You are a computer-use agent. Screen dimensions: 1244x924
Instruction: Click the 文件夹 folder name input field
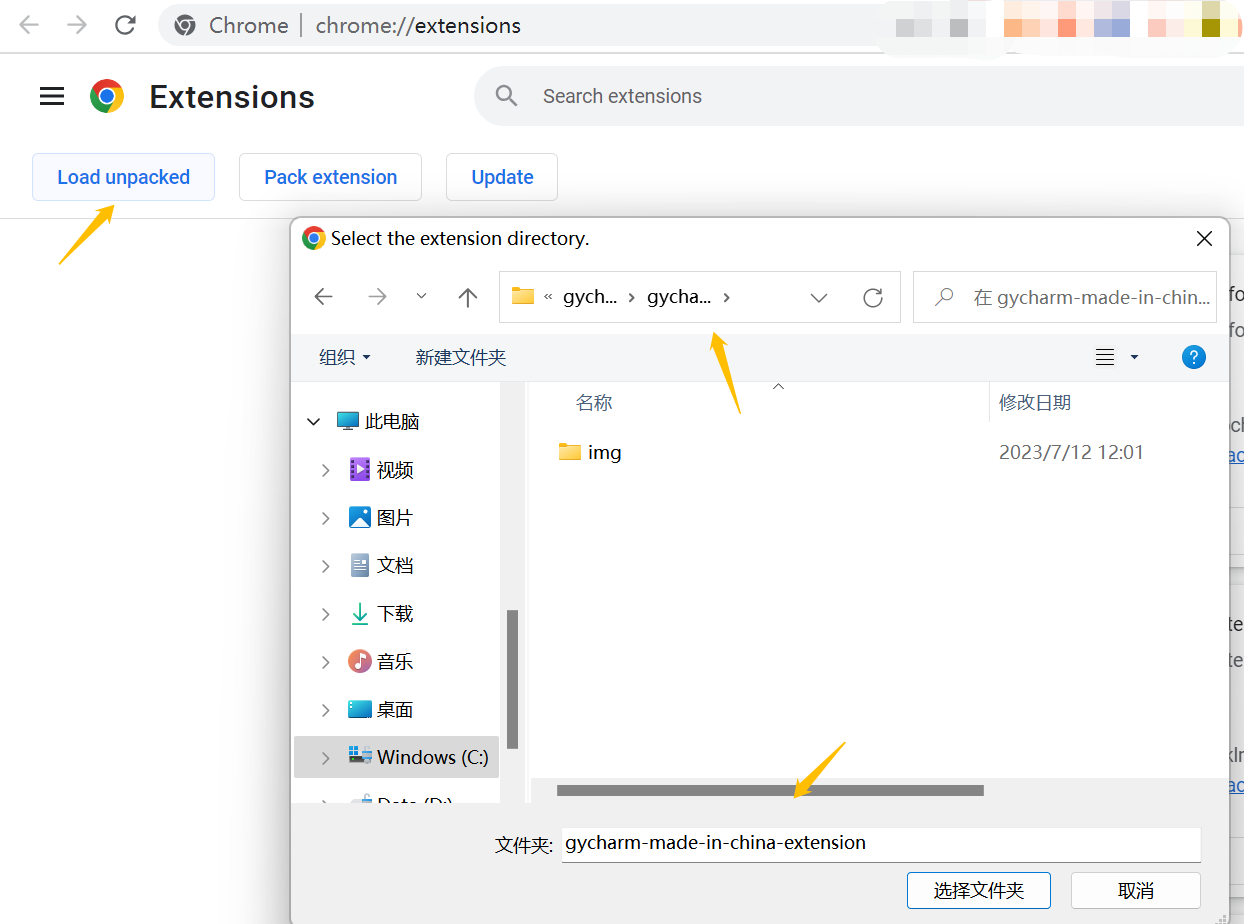[881, 843]
